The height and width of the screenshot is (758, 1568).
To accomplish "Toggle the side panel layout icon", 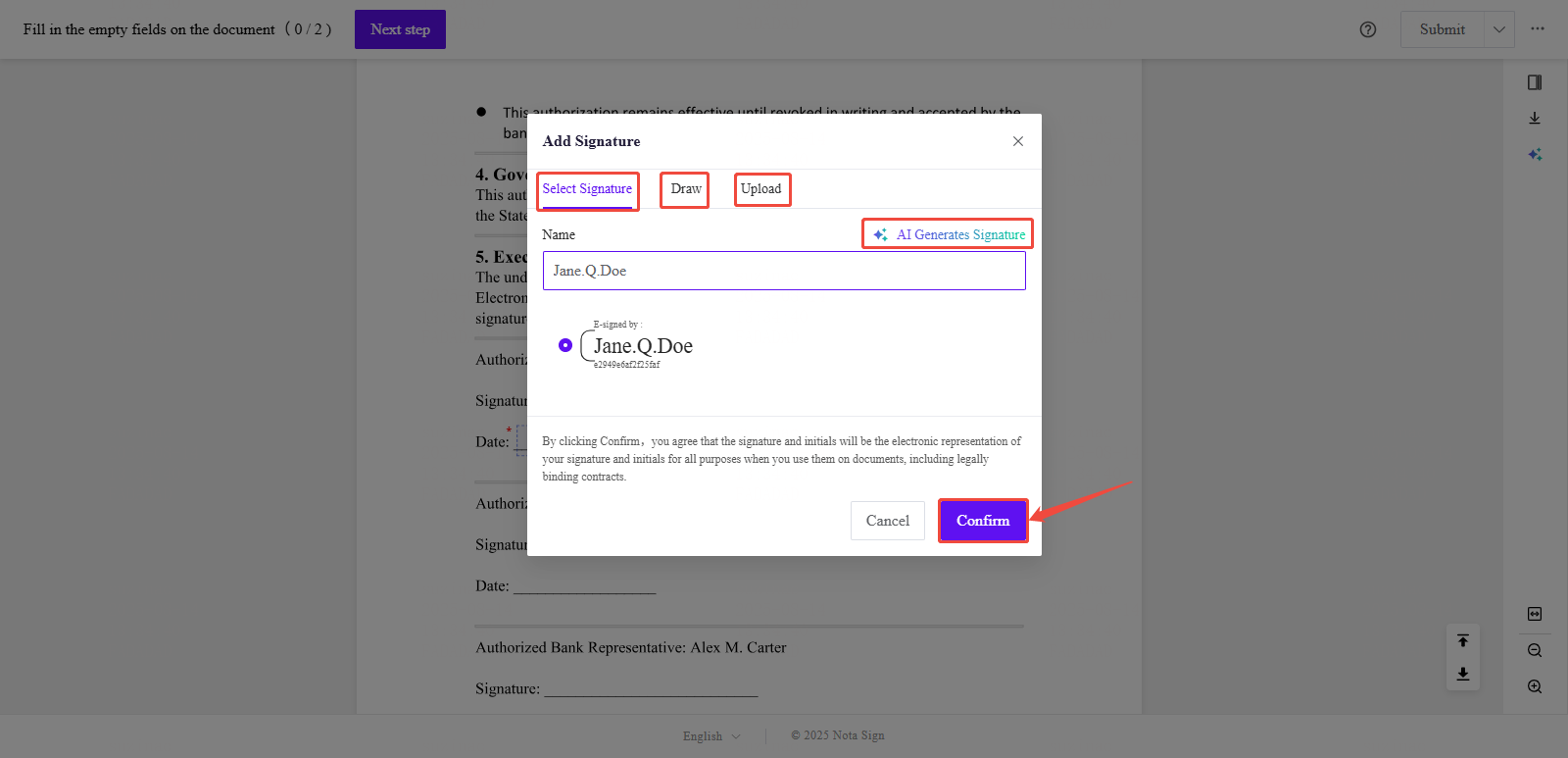I will [x=1535, y=82].
